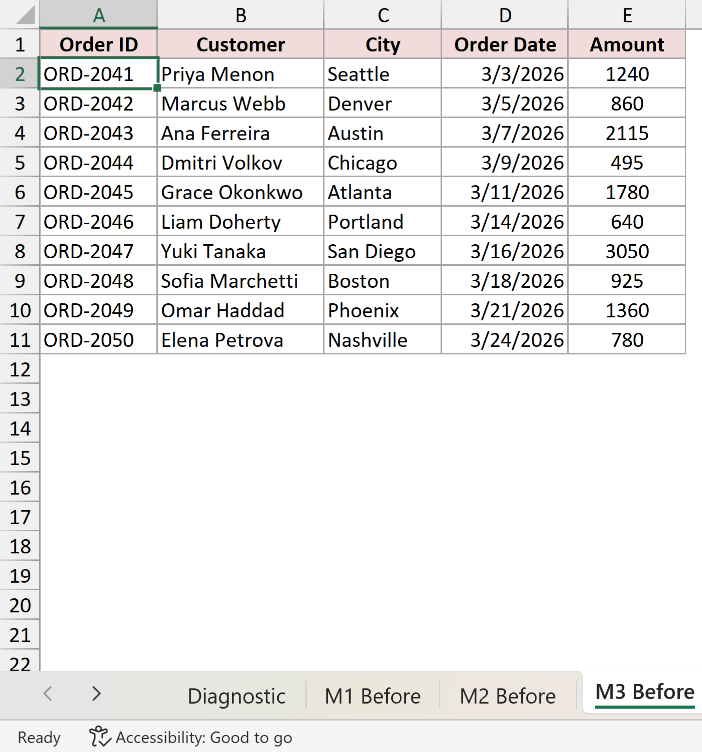Select column A header
This screenshot has width=702, height=752.
click(x=98, y=15)
